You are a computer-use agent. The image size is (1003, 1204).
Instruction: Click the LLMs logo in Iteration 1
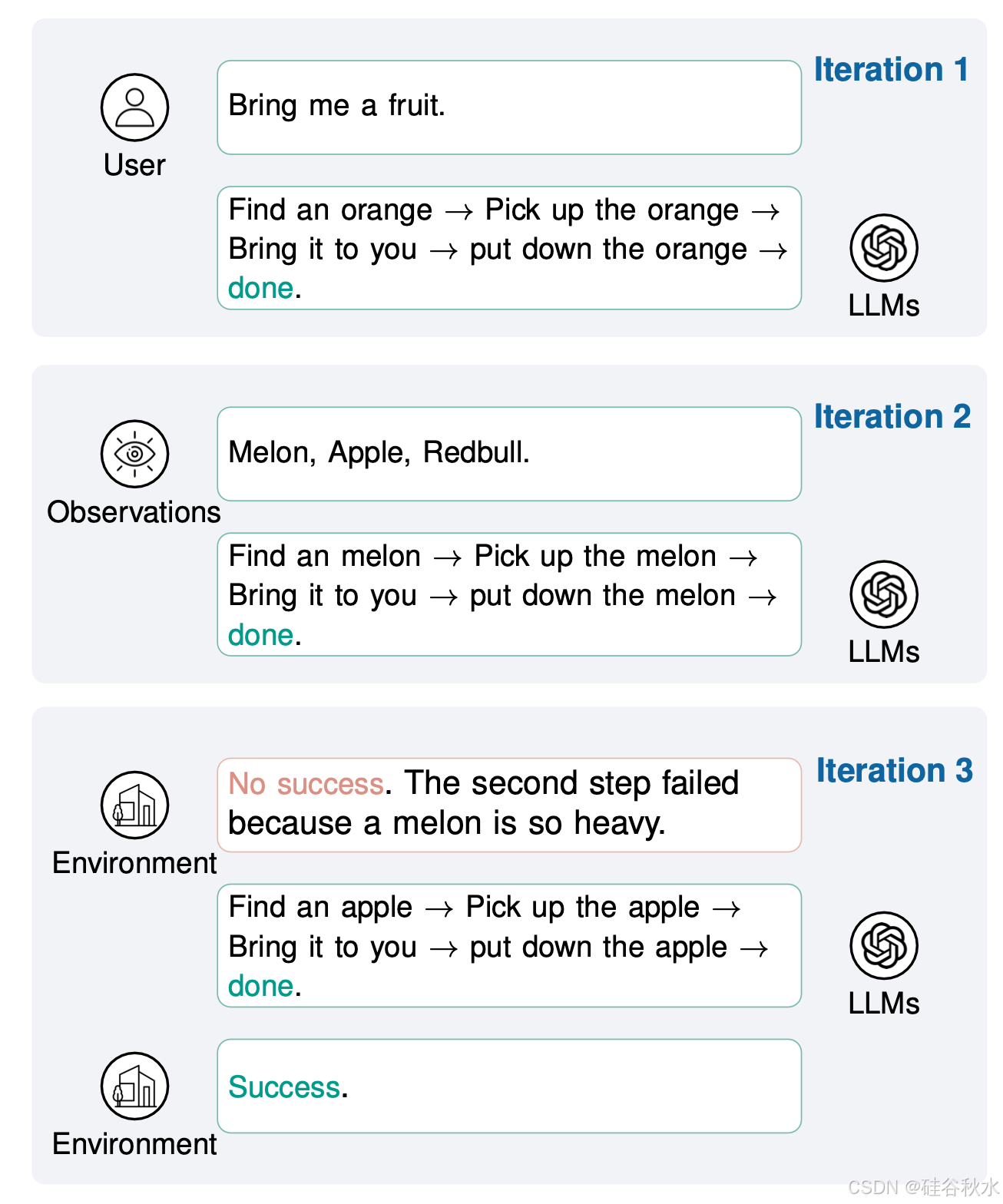(883, 248)
